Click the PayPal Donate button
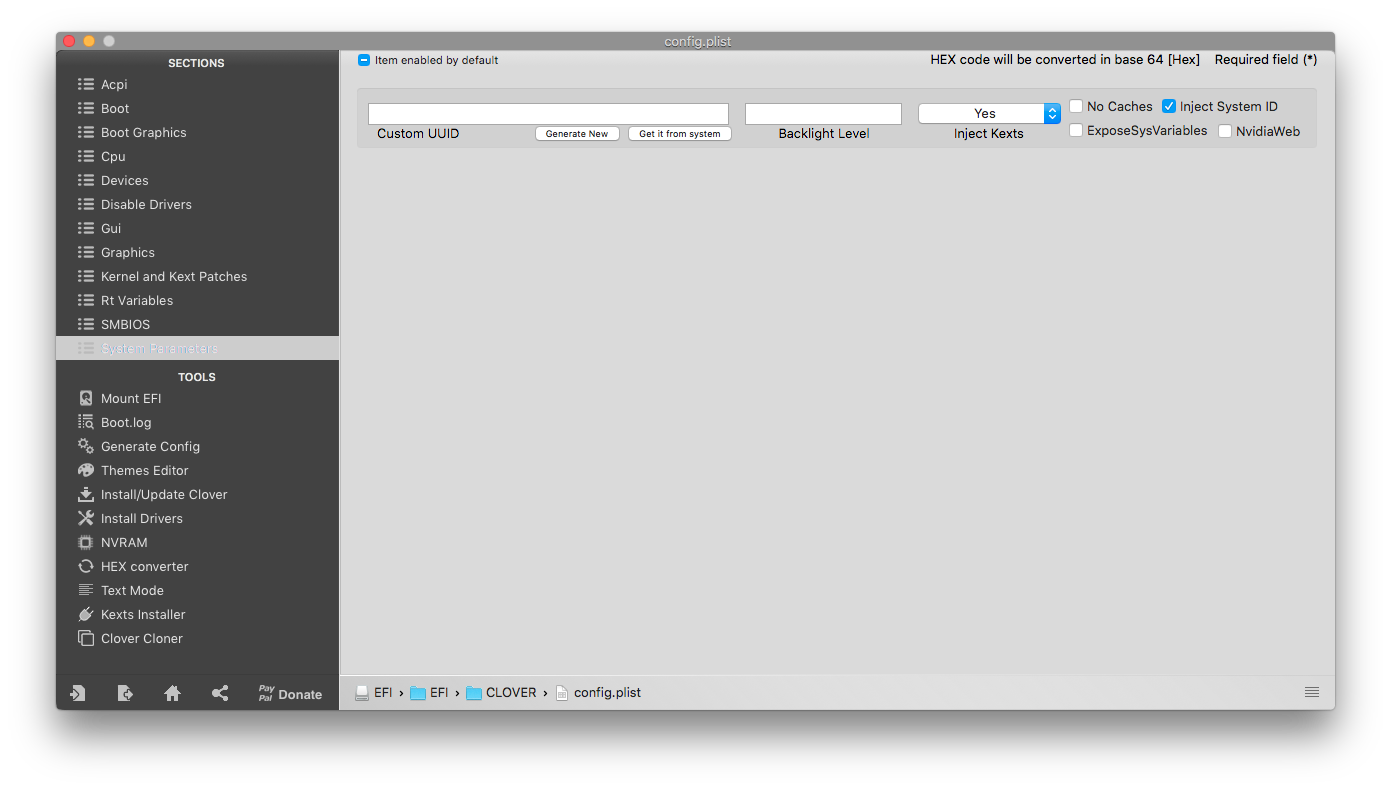Screen dimensions: 1391x790 [x=290, y=693]
